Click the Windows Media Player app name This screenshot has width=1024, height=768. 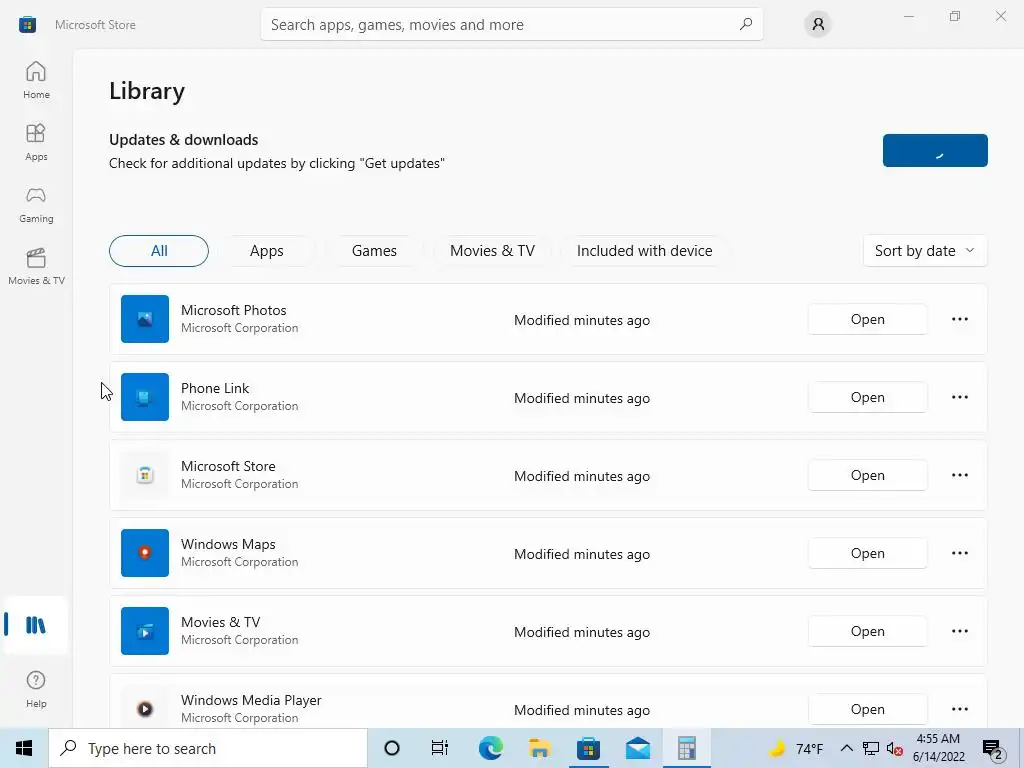click(x=251, y=700)
